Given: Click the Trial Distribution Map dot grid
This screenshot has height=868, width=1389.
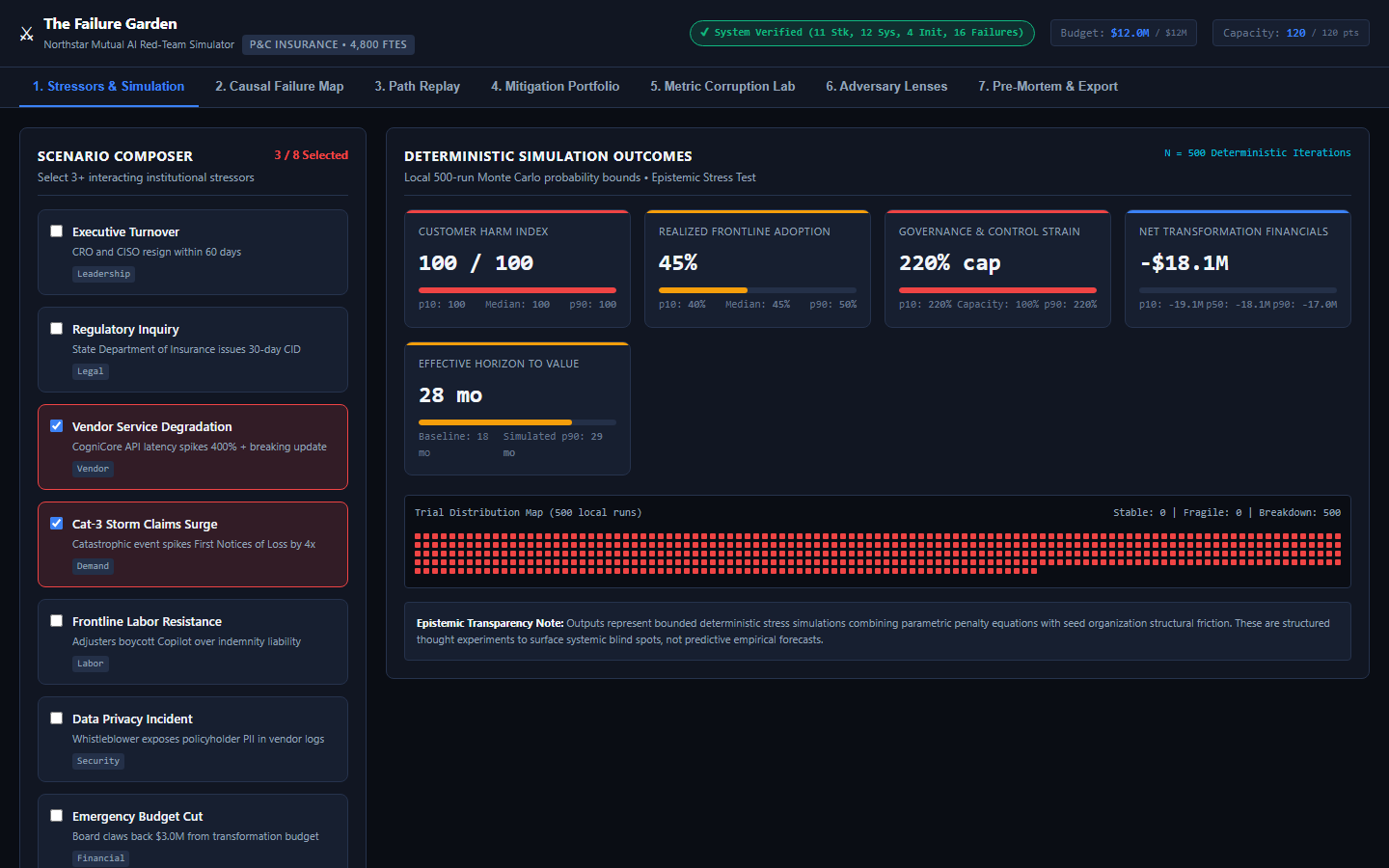Looking at the screenshot, I should 878,555.
